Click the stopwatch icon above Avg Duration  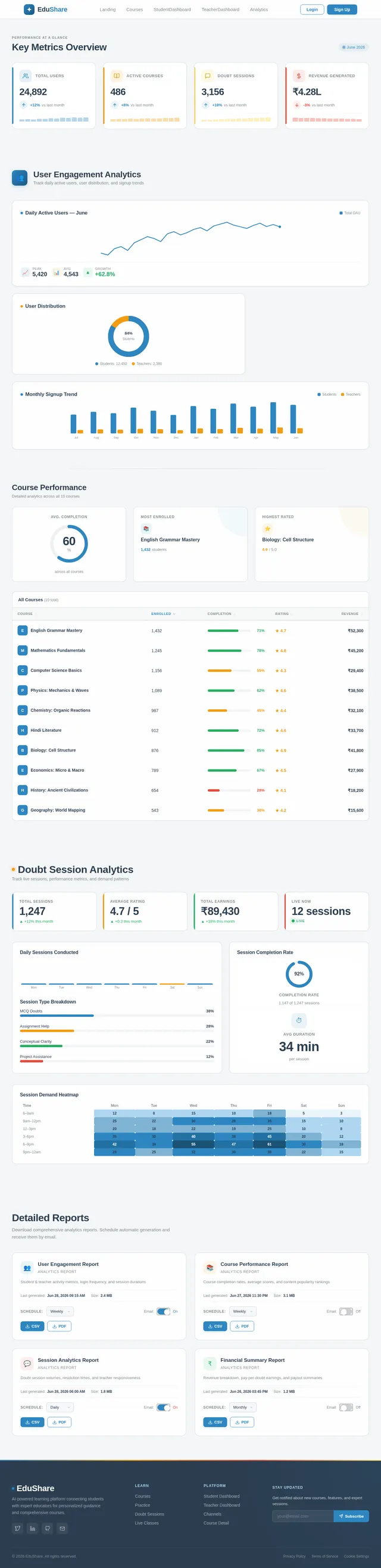299,1020
